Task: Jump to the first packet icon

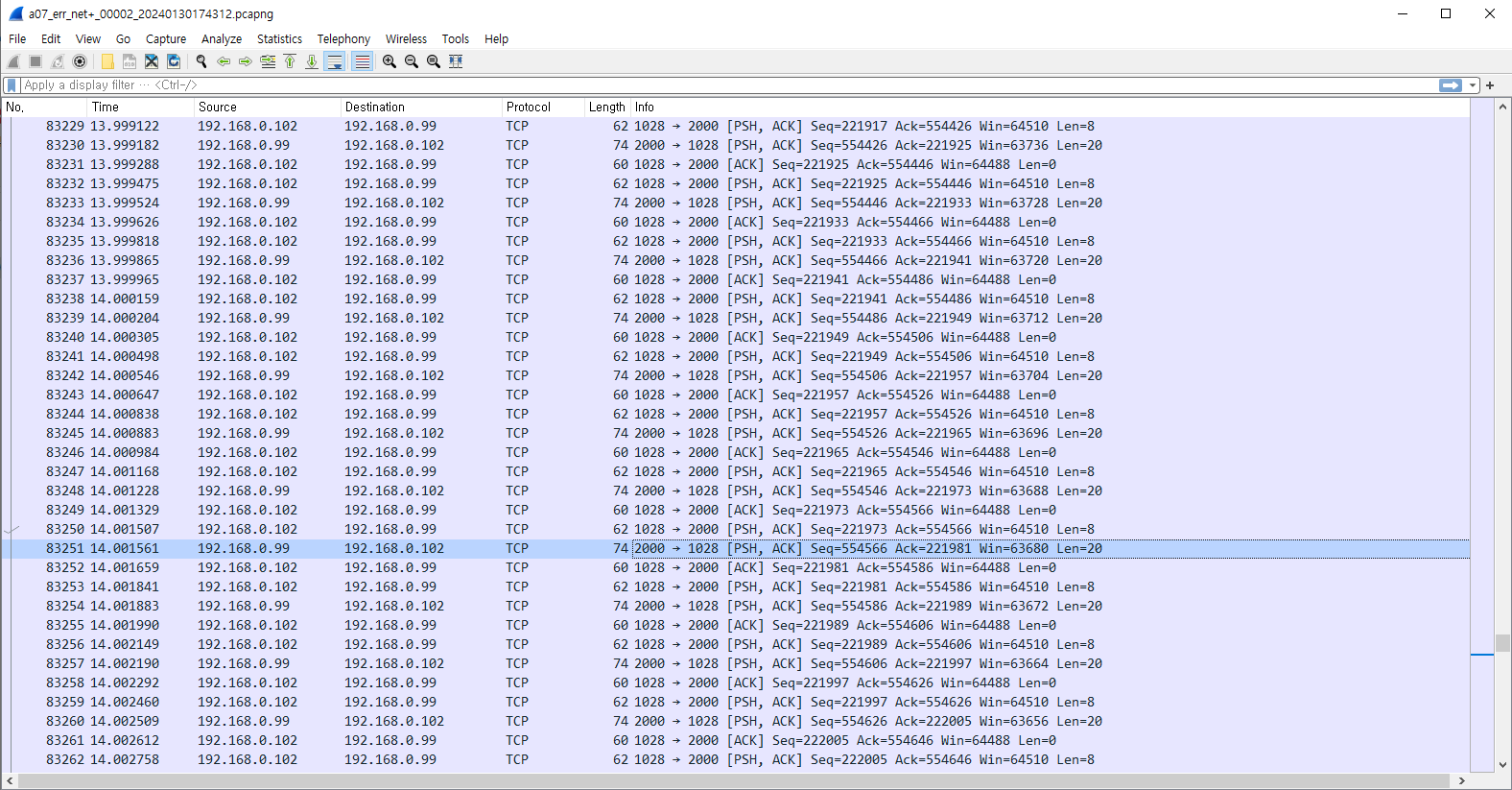Action: [290, 61]
